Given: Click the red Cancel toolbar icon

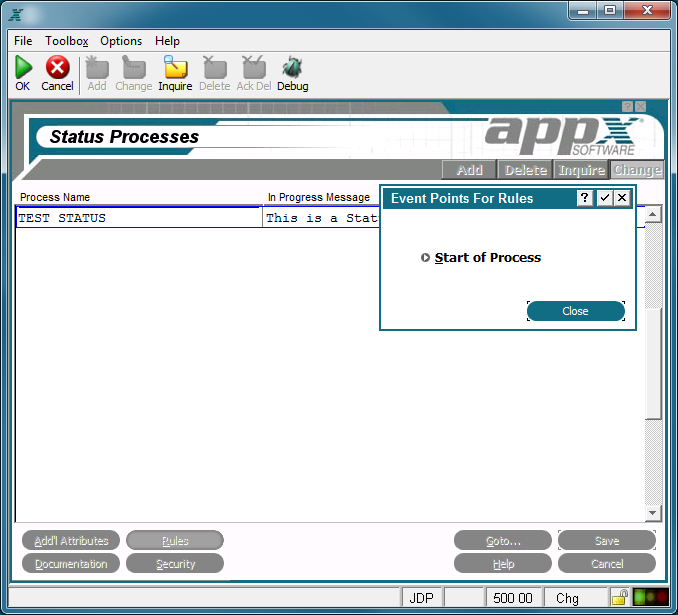Looking at the screenshot, I should pyautogui.click(x=58, y=67).
